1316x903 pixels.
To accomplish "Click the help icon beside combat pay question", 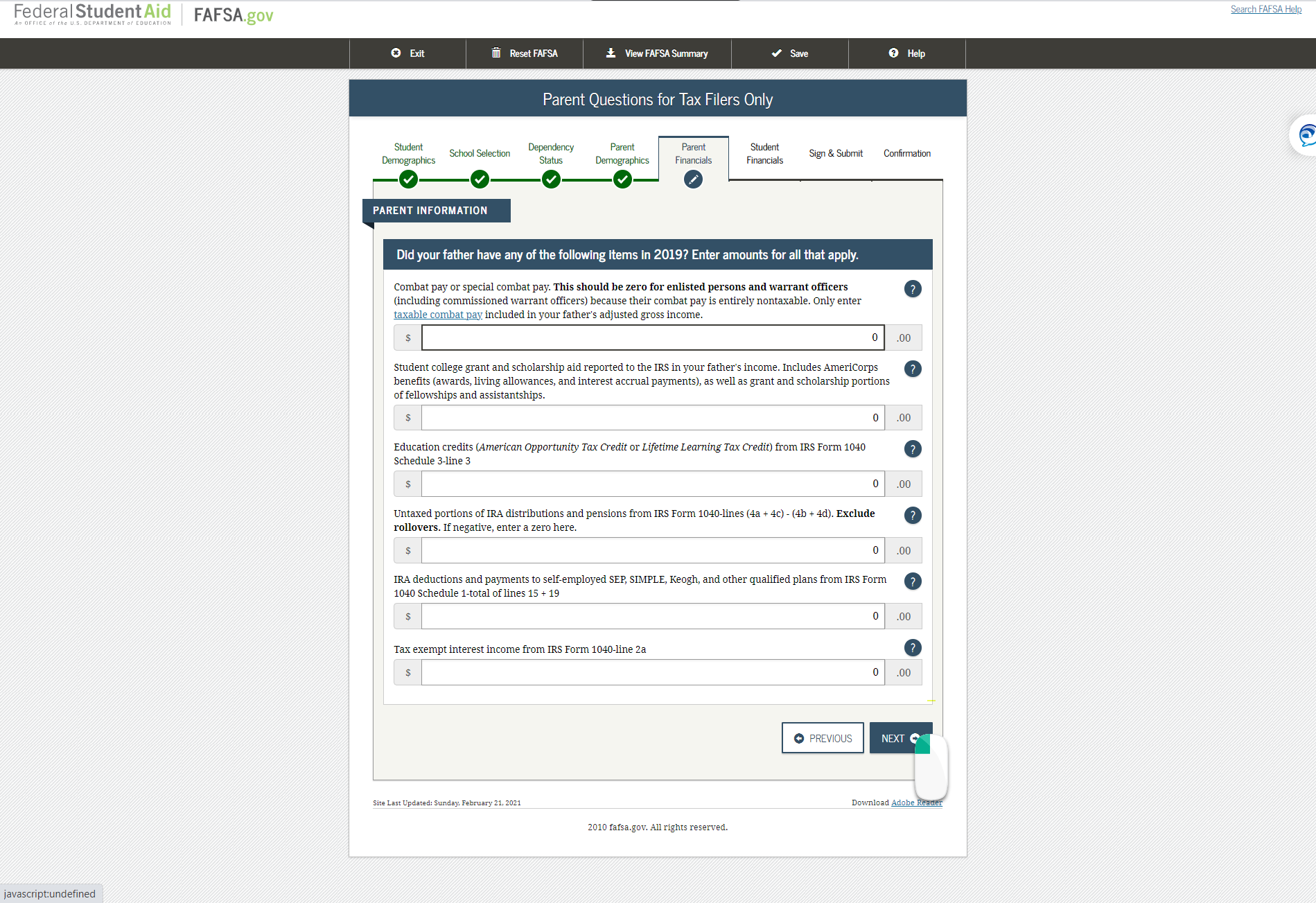I will pyautogui.click(x=913, y=289).
